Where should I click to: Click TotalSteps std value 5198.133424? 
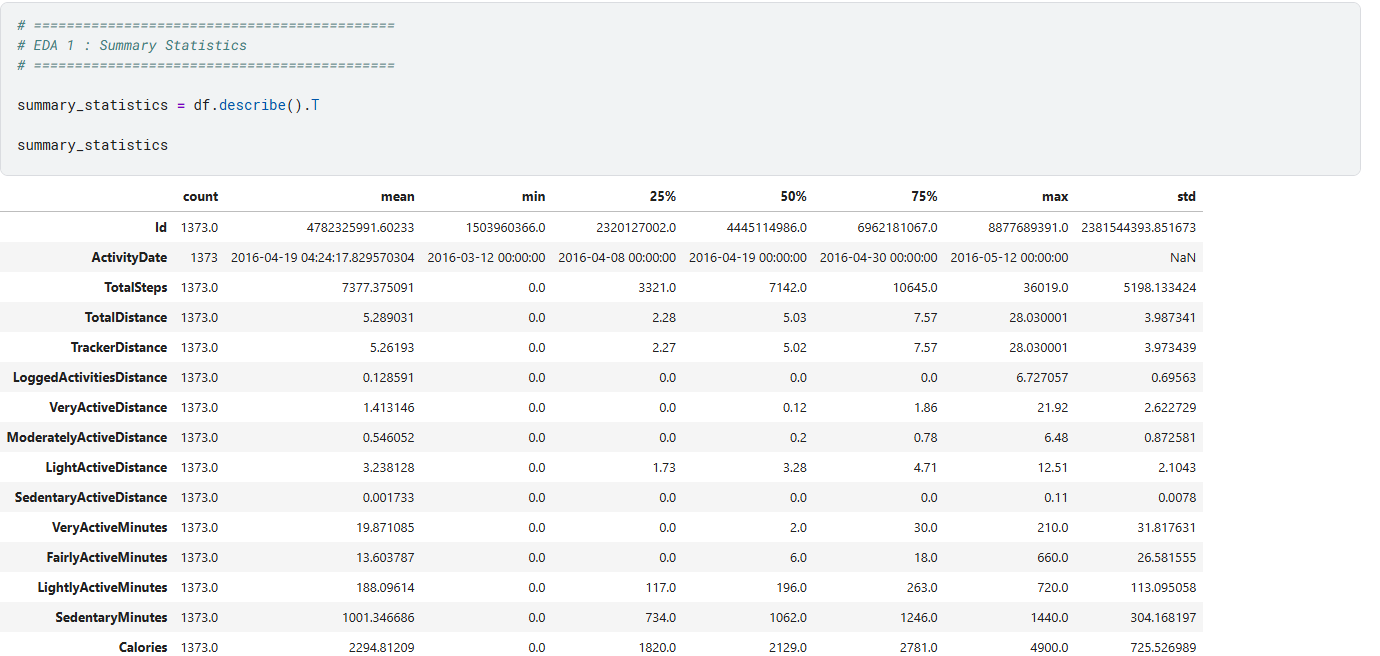tap(1161, 287)
